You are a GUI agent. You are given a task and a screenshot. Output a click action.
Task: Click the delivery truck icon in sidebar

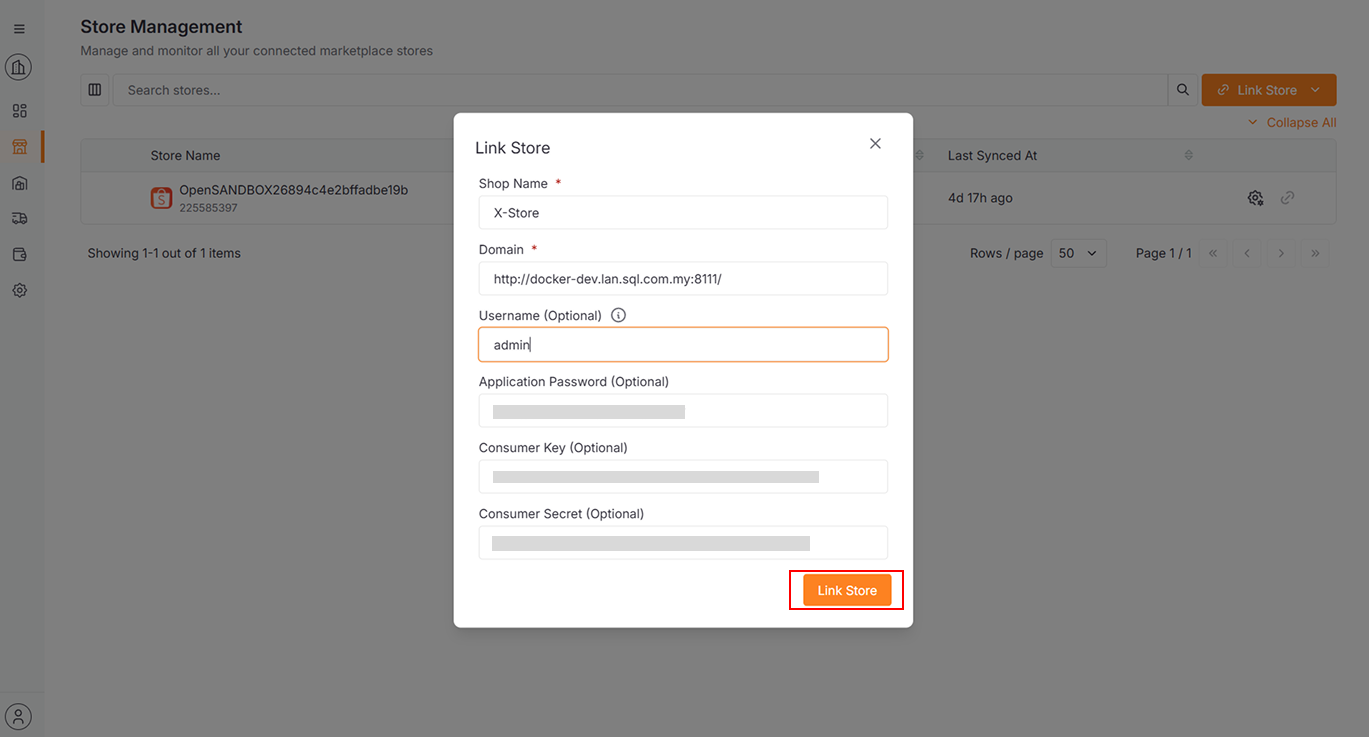tap(19, 218)
